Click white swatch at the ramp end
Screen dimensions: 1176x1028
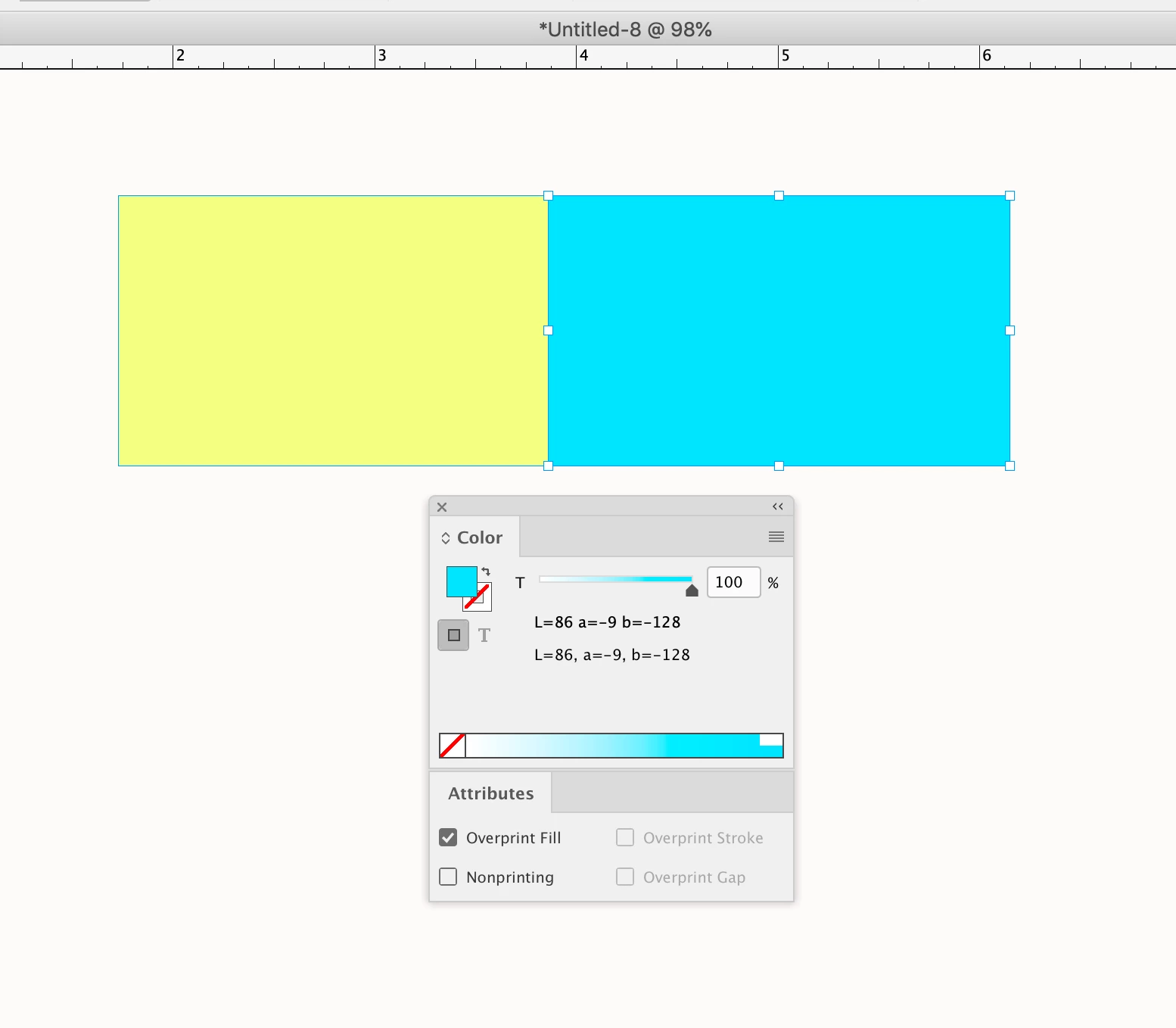point(771,740)
